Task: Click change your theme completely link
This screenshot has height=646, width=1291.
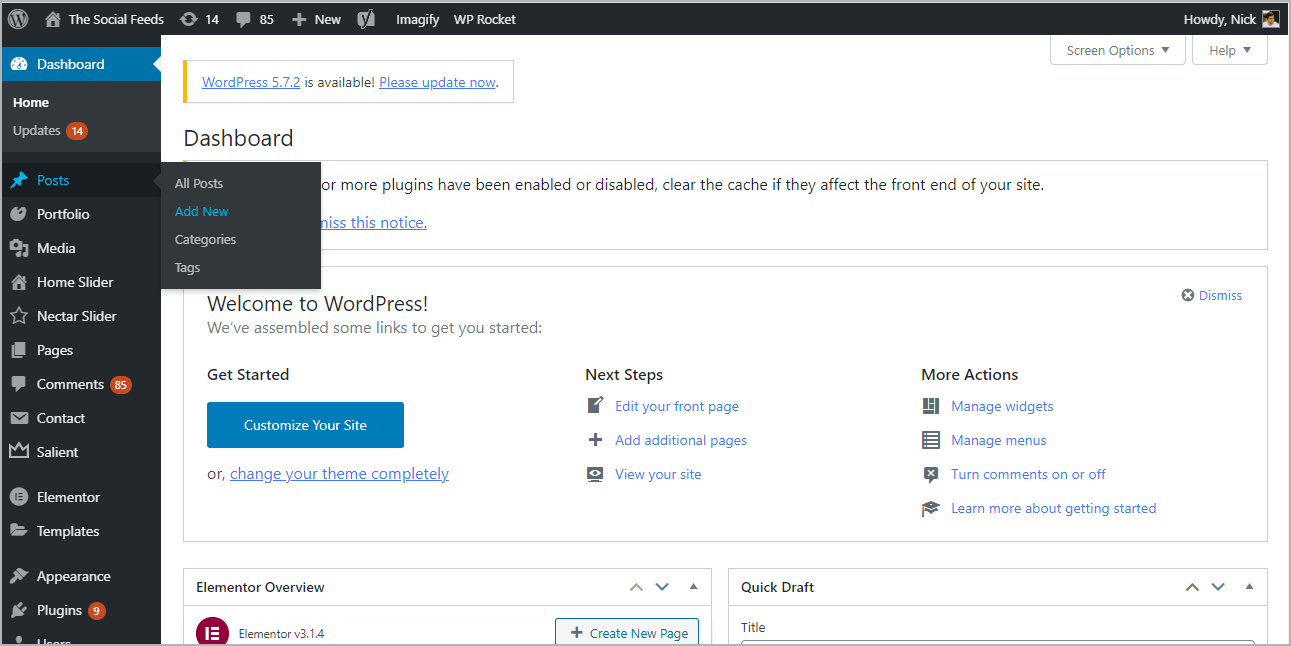Action: (339, 474)
